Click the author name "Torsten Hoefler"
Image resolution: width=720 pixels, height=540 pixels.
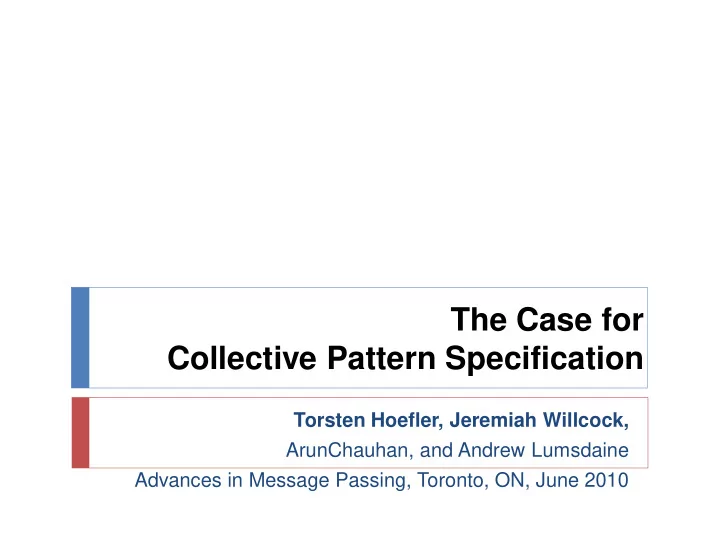366,420
